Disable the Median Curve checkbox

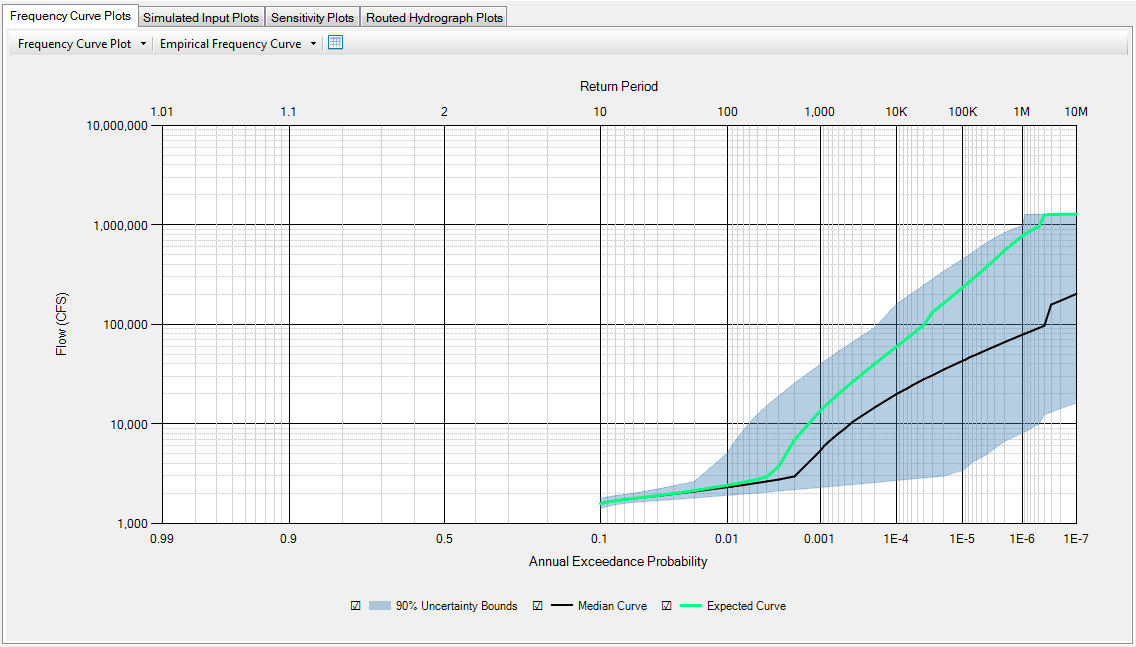[537, 605]
